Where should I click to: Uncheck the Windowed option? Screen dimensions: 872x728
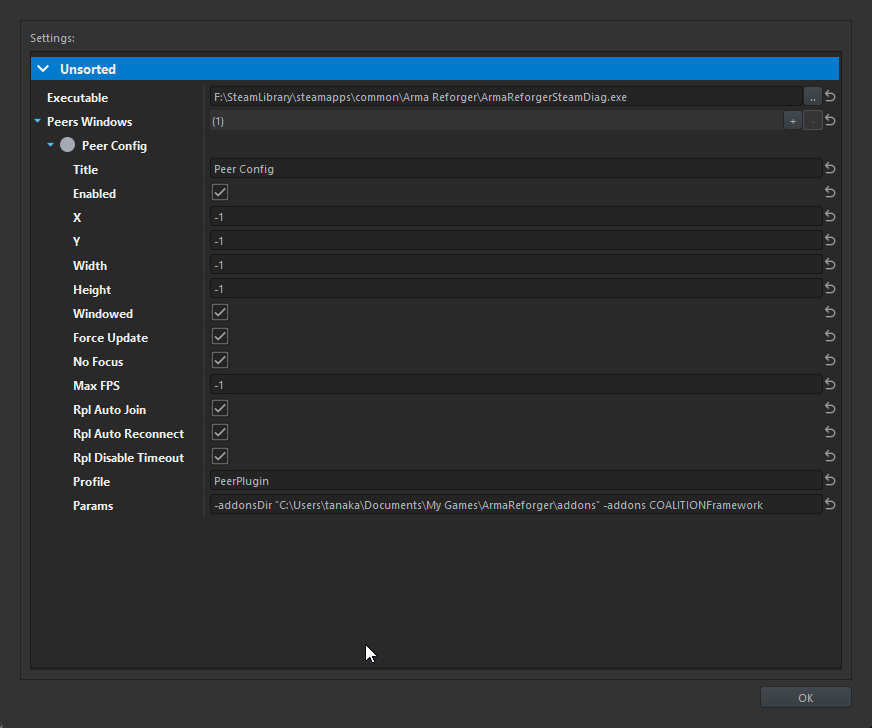coord(220,313)
